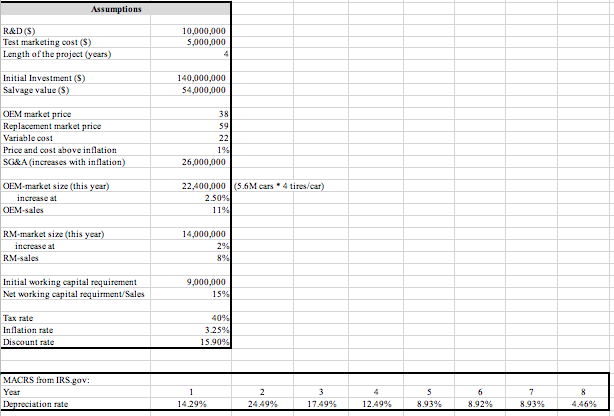Select the test marketing value 5,000,000
The image size is (614, 416).
coord(191,42)
